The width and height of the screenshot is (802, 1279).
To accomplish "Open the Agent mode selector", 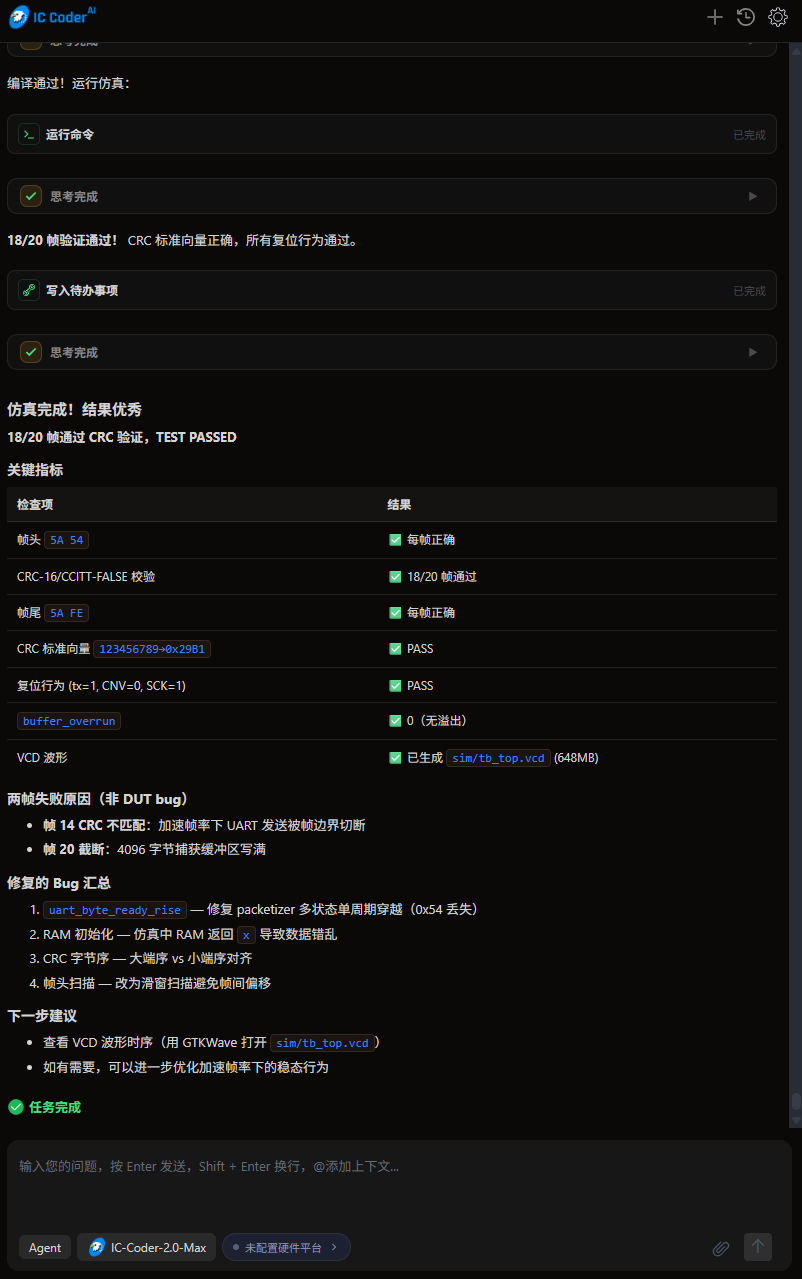I will click(45, 1247).
